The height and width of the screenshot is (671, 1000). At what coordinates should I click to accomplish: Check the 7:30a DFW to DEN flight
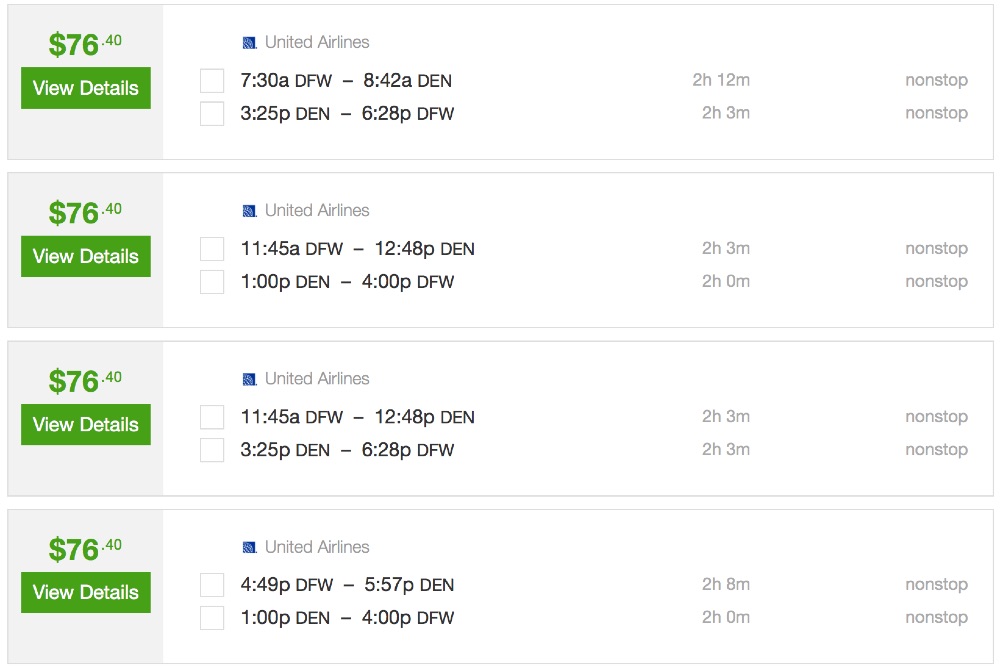point(212,80)
